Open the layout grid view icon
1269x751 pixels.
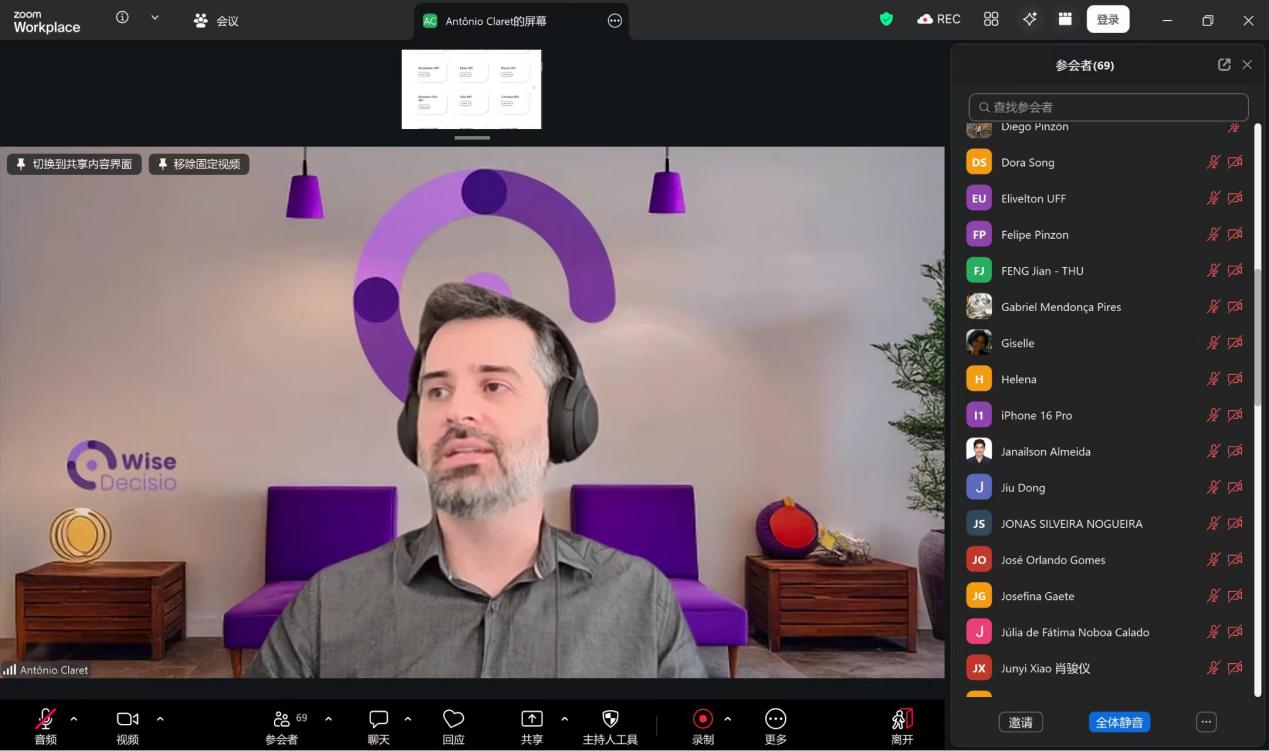tap(991, 19)
